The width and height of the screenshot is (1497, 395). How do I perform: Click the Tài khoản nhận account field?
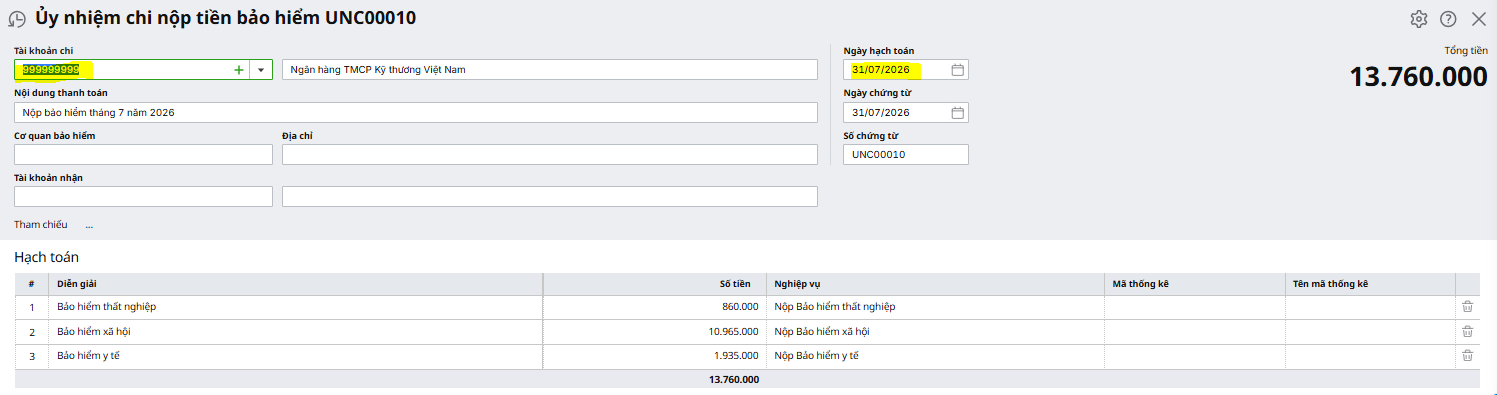[143, 196]
